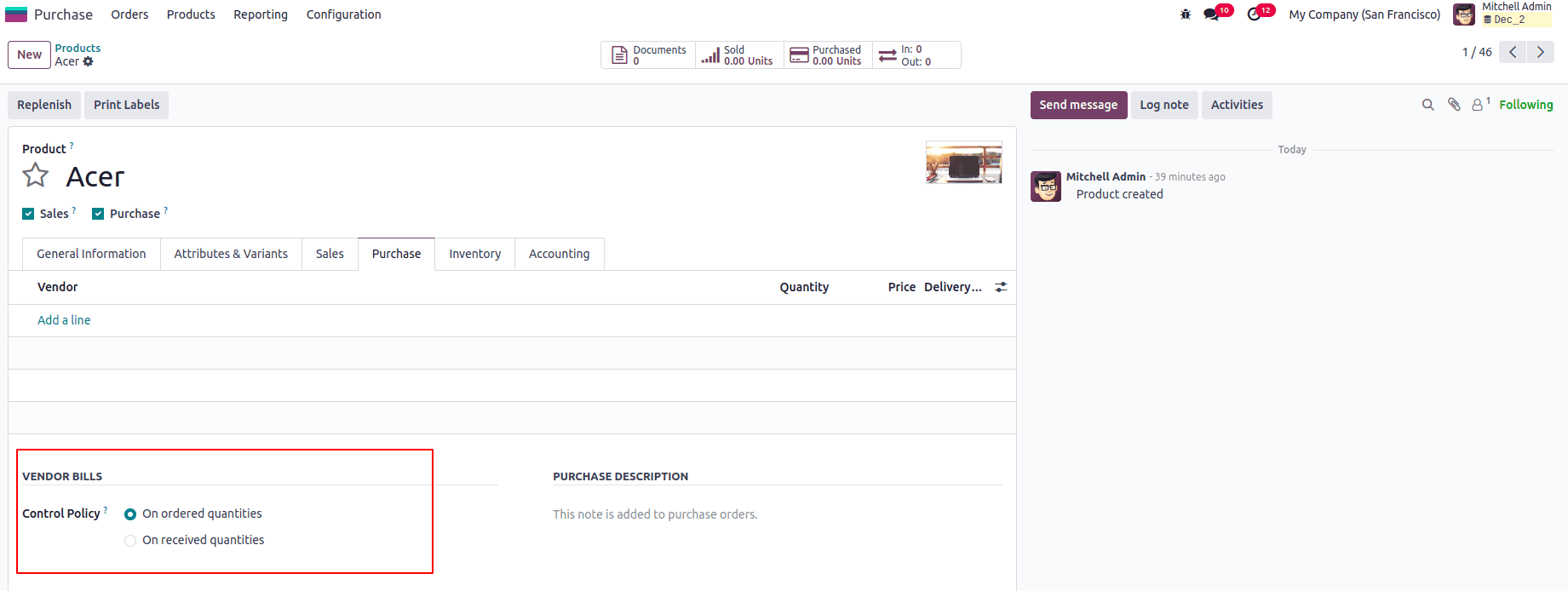Image resolution: width=1568 pixels, height=591 pixels.
Task: Open the My Company (San Francisco) switcher
Action: coord(1364,14)
